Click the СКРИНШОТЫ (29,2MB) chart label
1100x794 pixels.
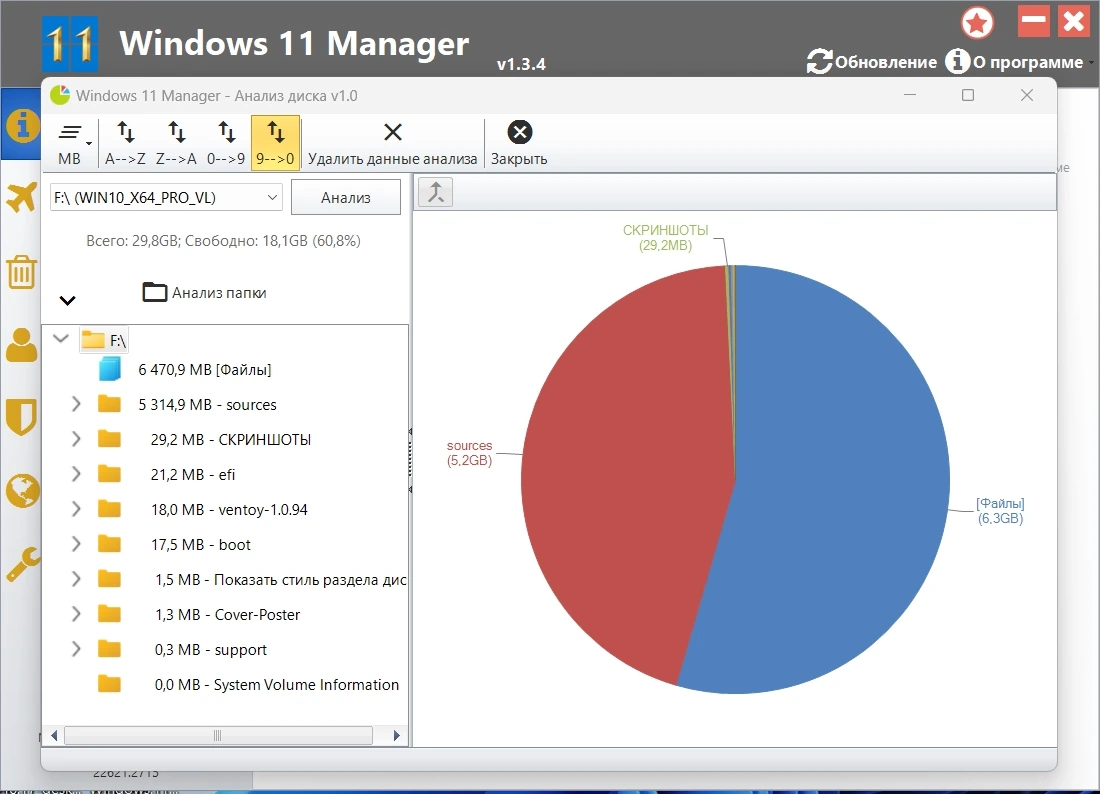pos(665,237)
